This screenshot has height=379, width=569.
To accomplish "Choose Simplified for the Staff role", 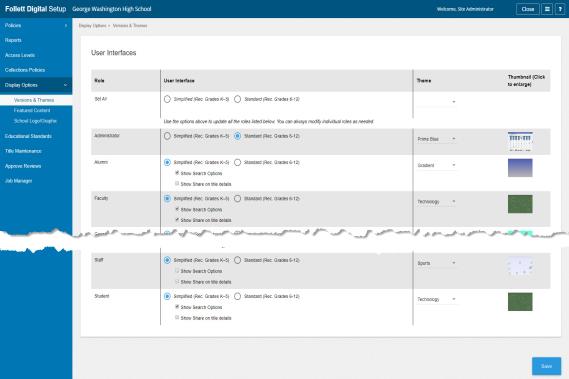I will 167,260.
